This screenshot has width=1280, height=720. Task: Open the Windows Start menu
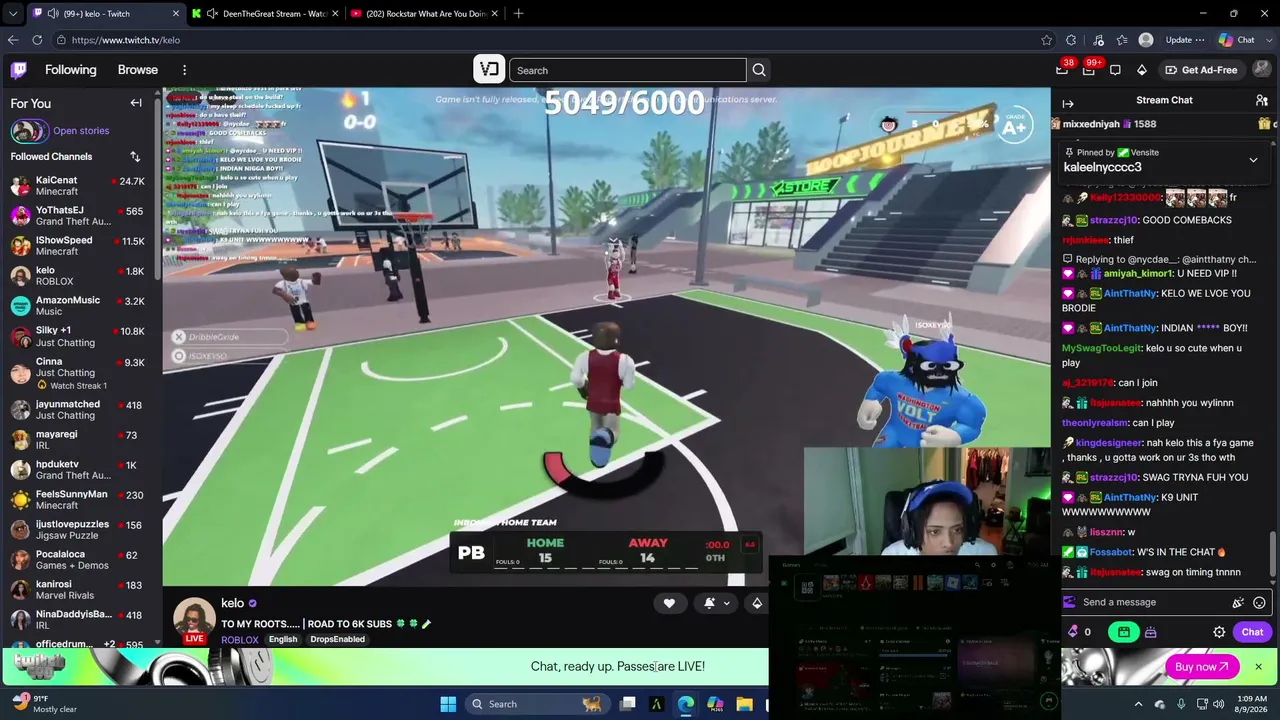(x=448, y=704)
